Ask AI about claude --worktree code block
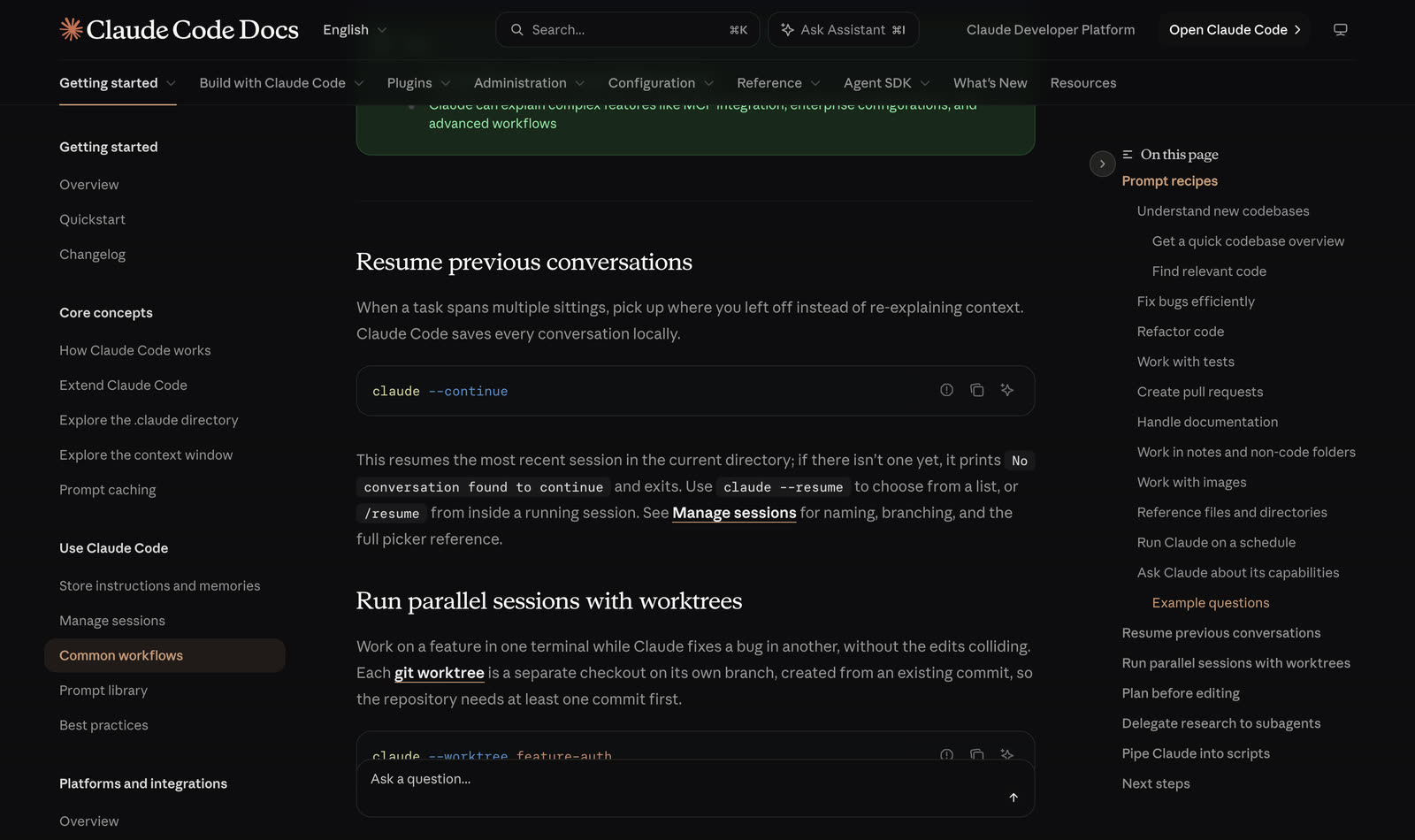This screenshot has width=1415, height=840. pyautogui.click(x=1006, y=754)
